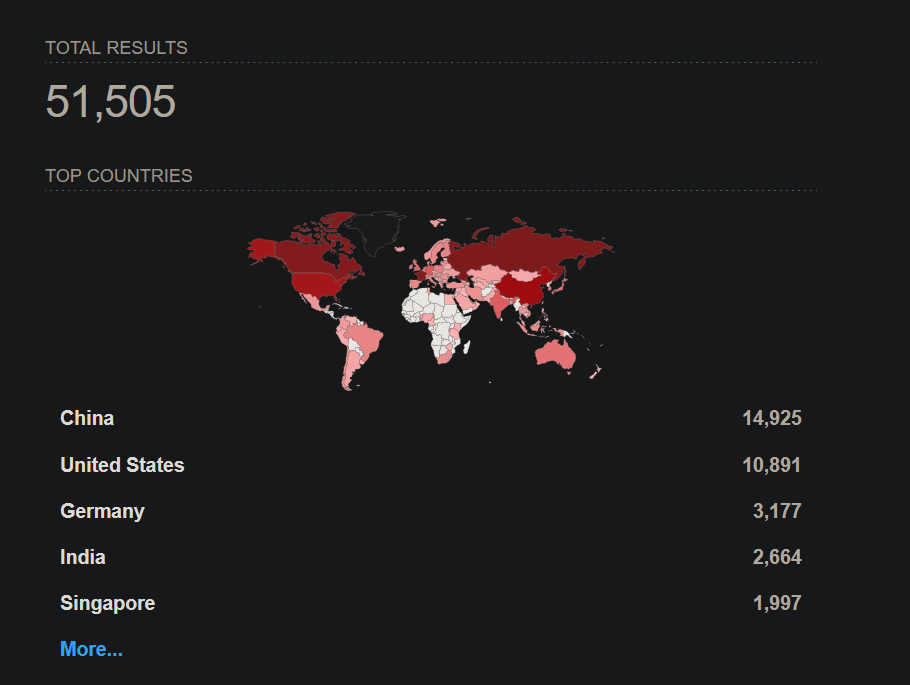Select Australia on the world map
Screen dimensions: 910x685
[x=556, y=354]
